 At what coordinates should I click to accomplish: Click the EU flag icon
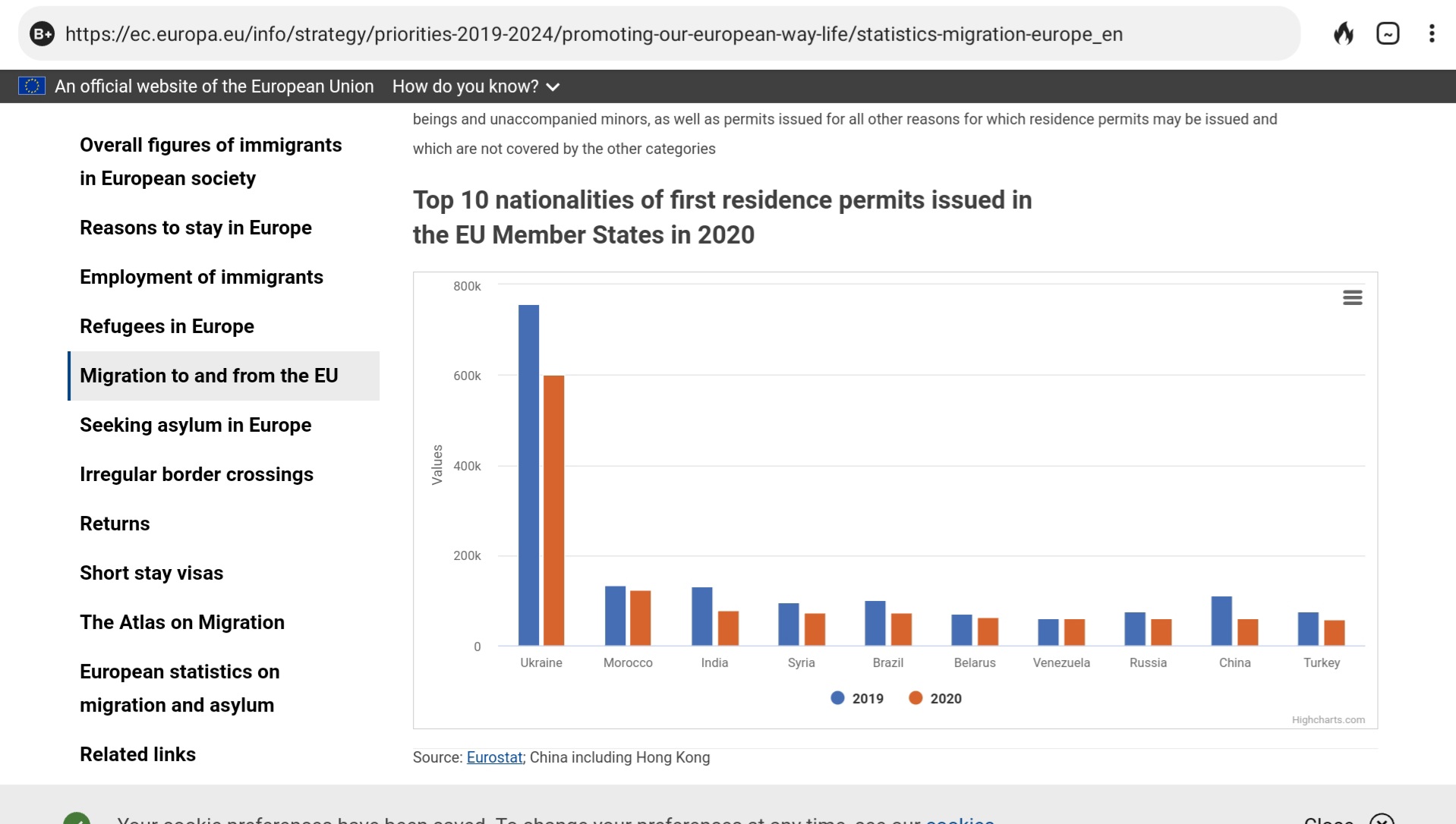(31, 86)
